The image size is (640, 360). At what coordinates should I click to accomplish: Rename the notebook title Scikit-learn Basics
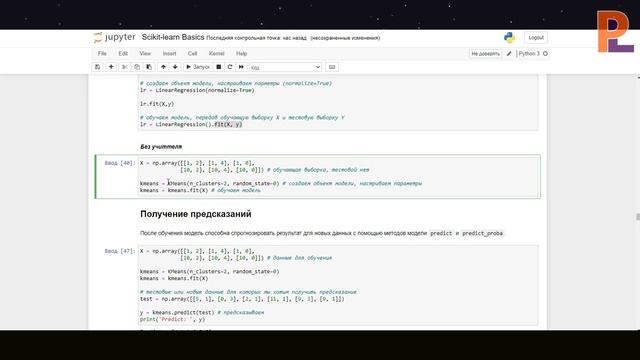[173, 37]
